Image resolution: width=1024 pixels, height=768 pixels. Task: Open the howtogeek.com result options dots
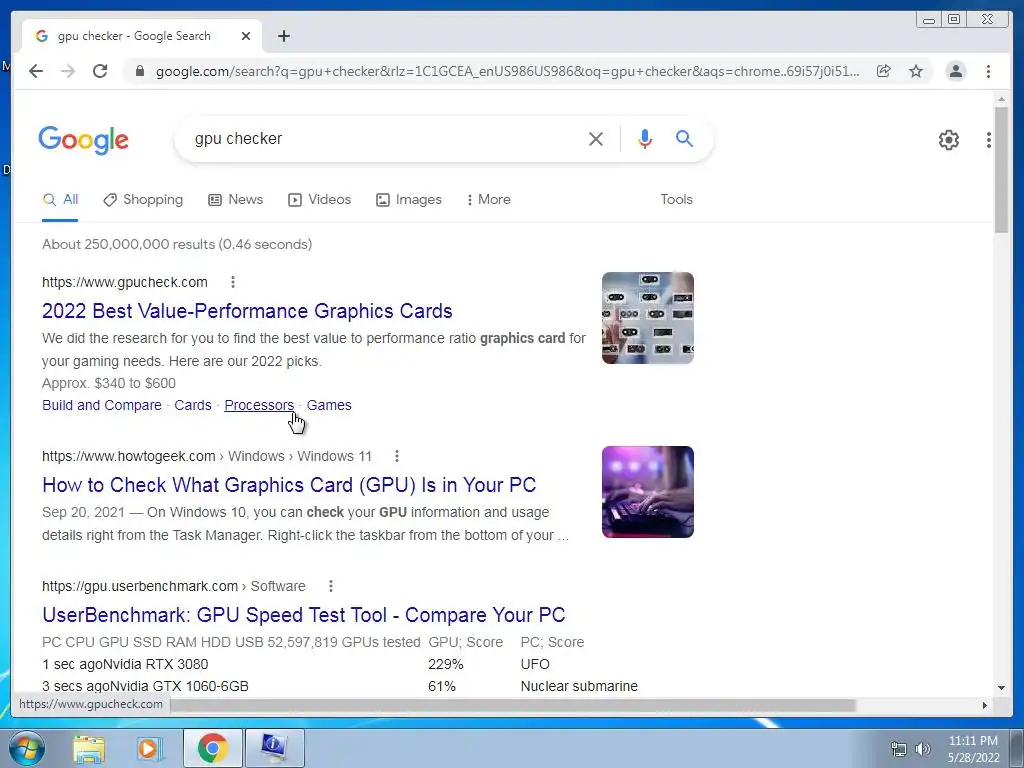[396, 456]
